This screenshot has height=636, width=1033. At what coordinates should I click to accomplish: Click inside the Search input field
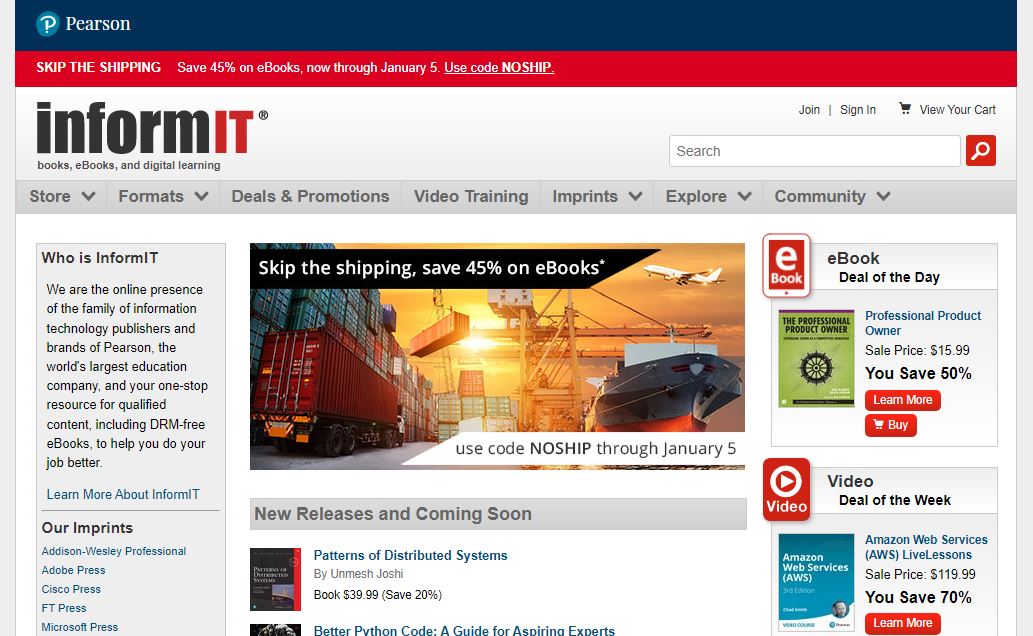click(810, 150)
